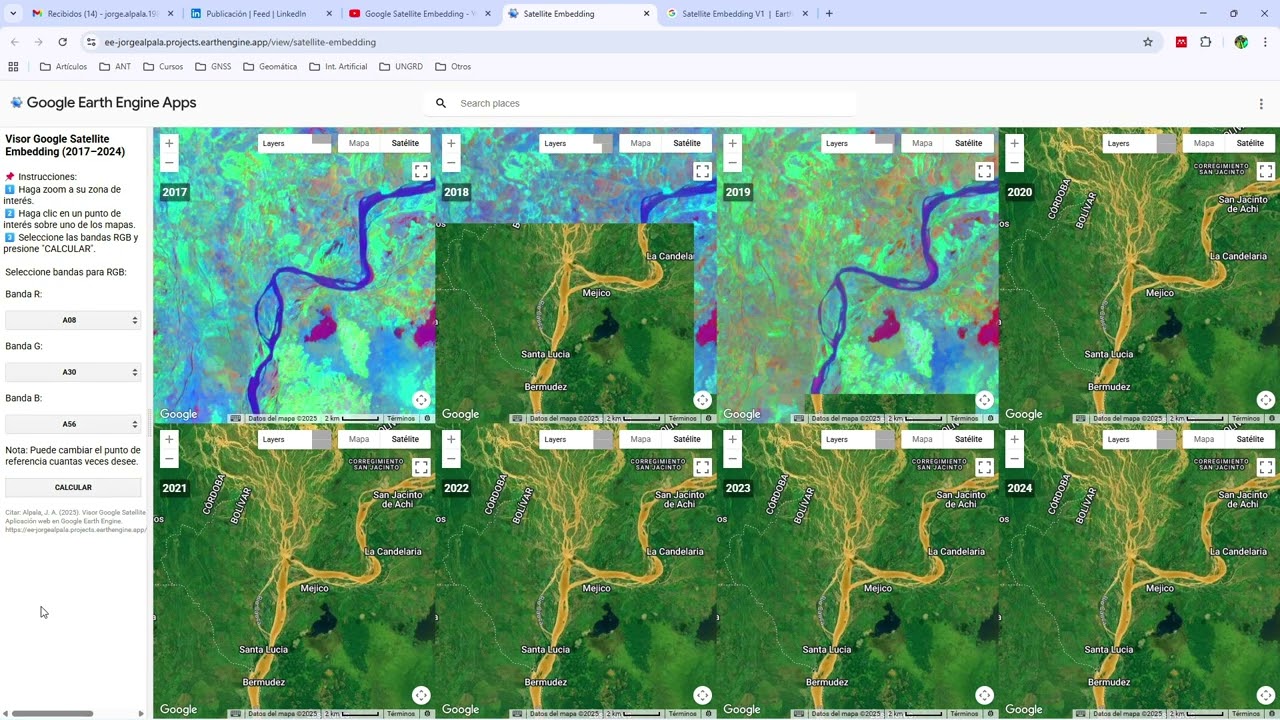Switch to the Satellite Embedding V1 tab
Image resolution: width=1280 pixels, height=720 pixels.
(x=736, y=14)
